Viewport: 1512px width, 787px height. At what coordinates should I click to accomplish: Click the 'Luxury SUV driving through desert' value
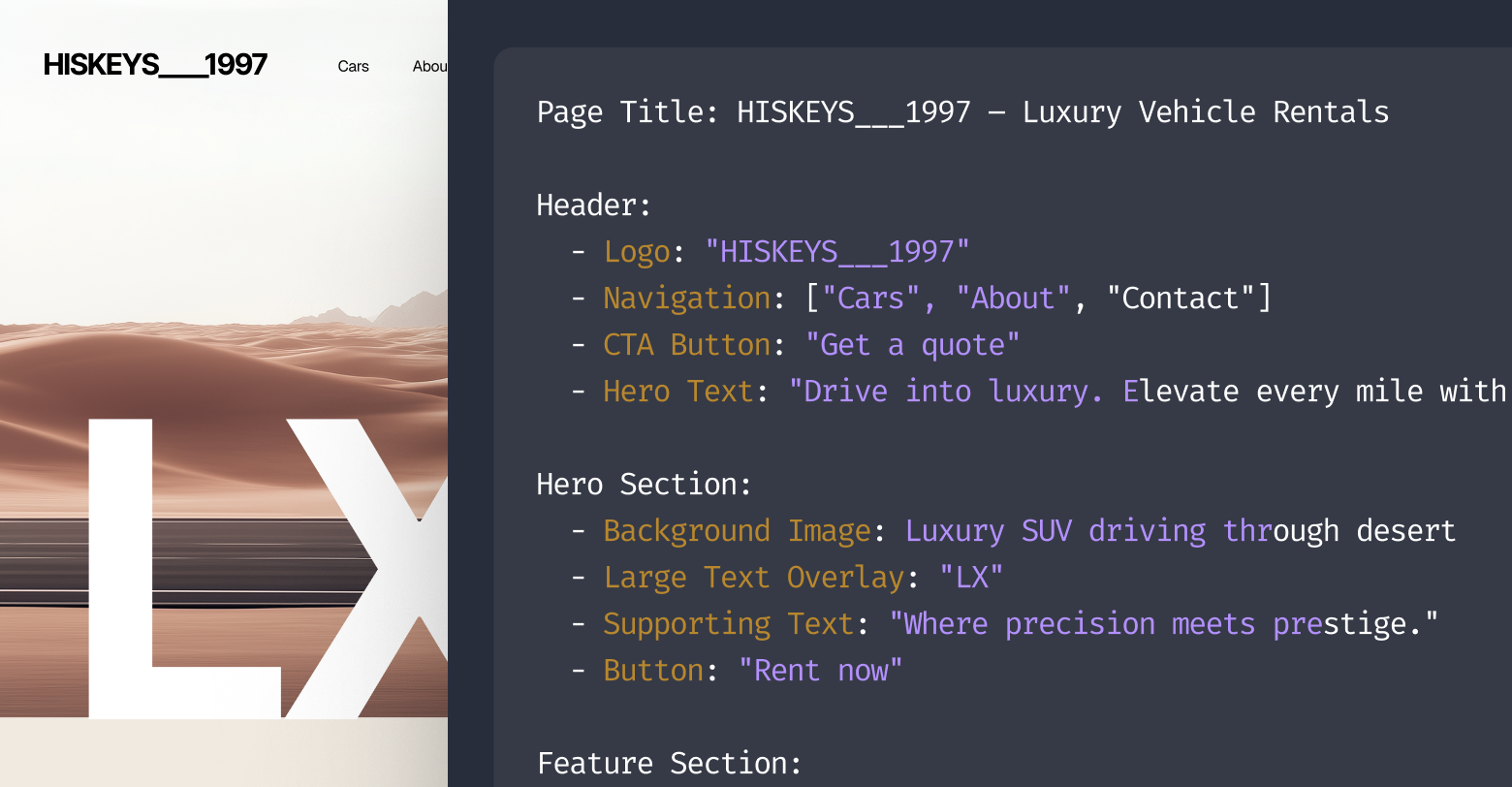1181,531
